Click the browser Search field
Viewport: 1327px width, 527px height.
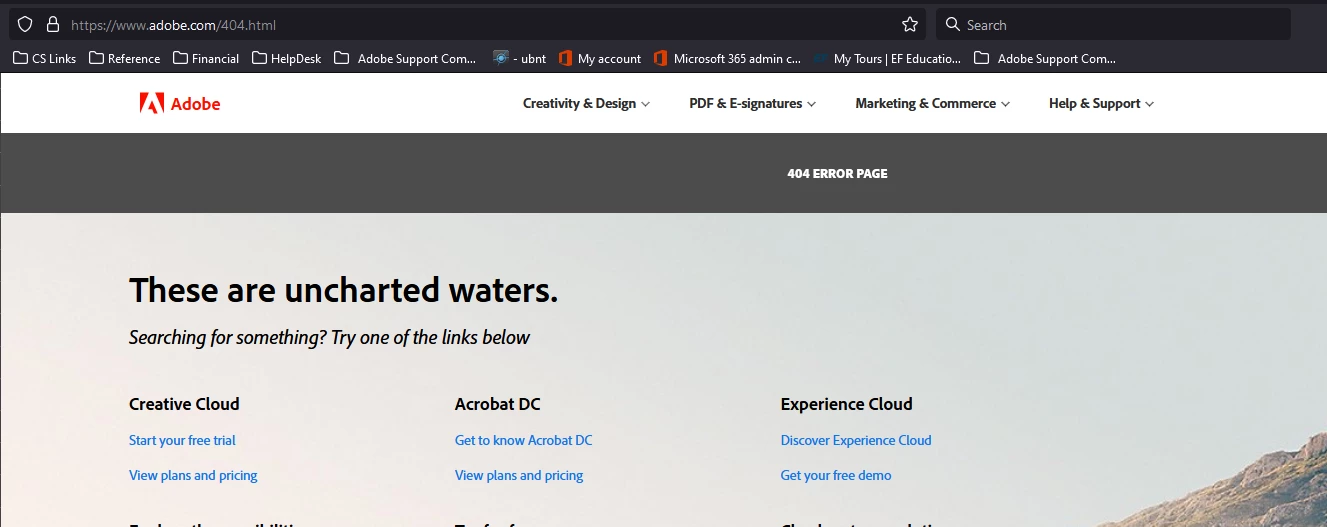[1113, 25]
